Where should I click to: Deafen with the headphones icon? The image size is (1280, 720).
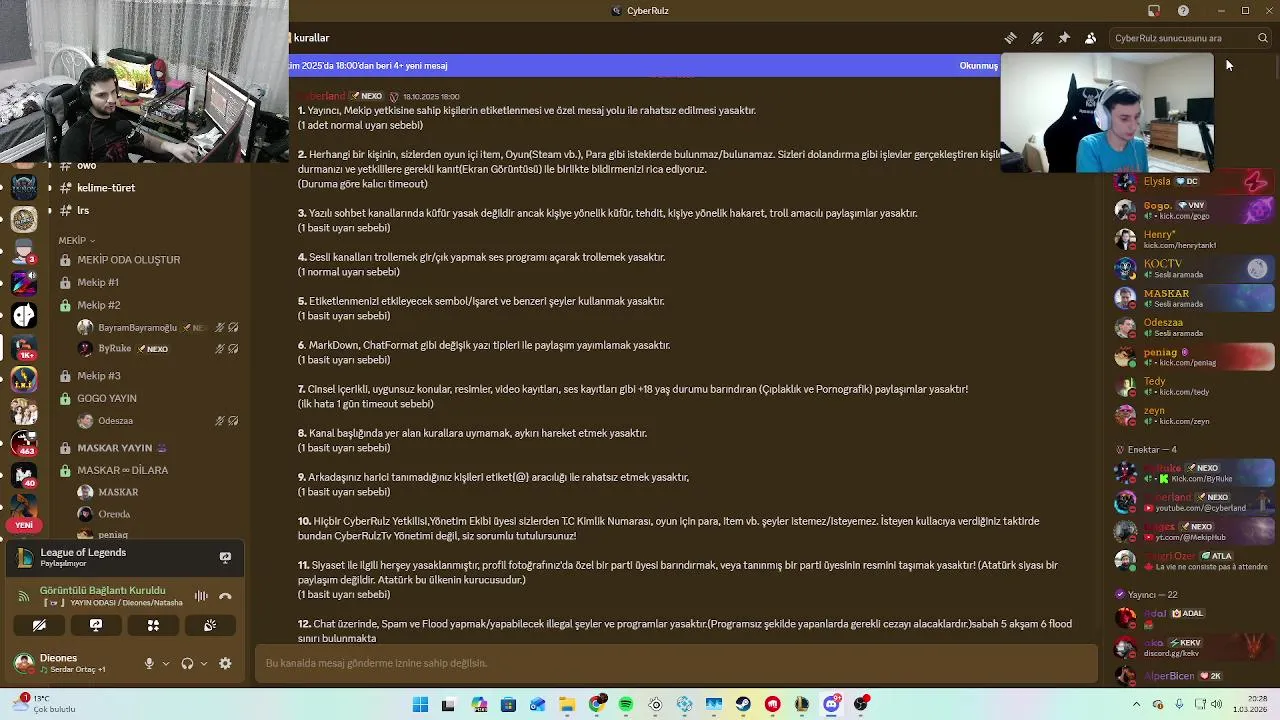pos(187,663)
